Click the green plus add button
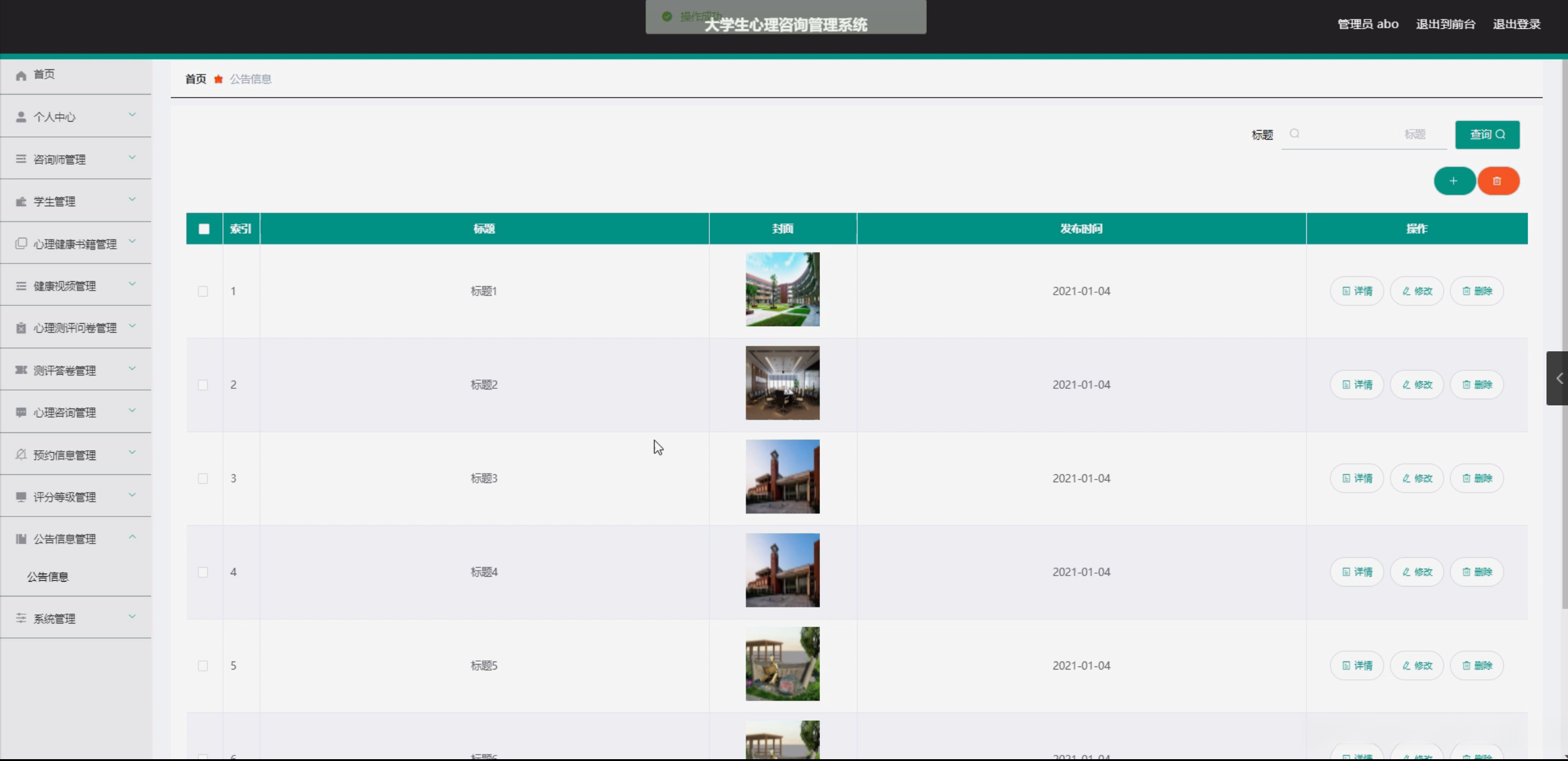1568x761 pixels. coord(1454,181)
